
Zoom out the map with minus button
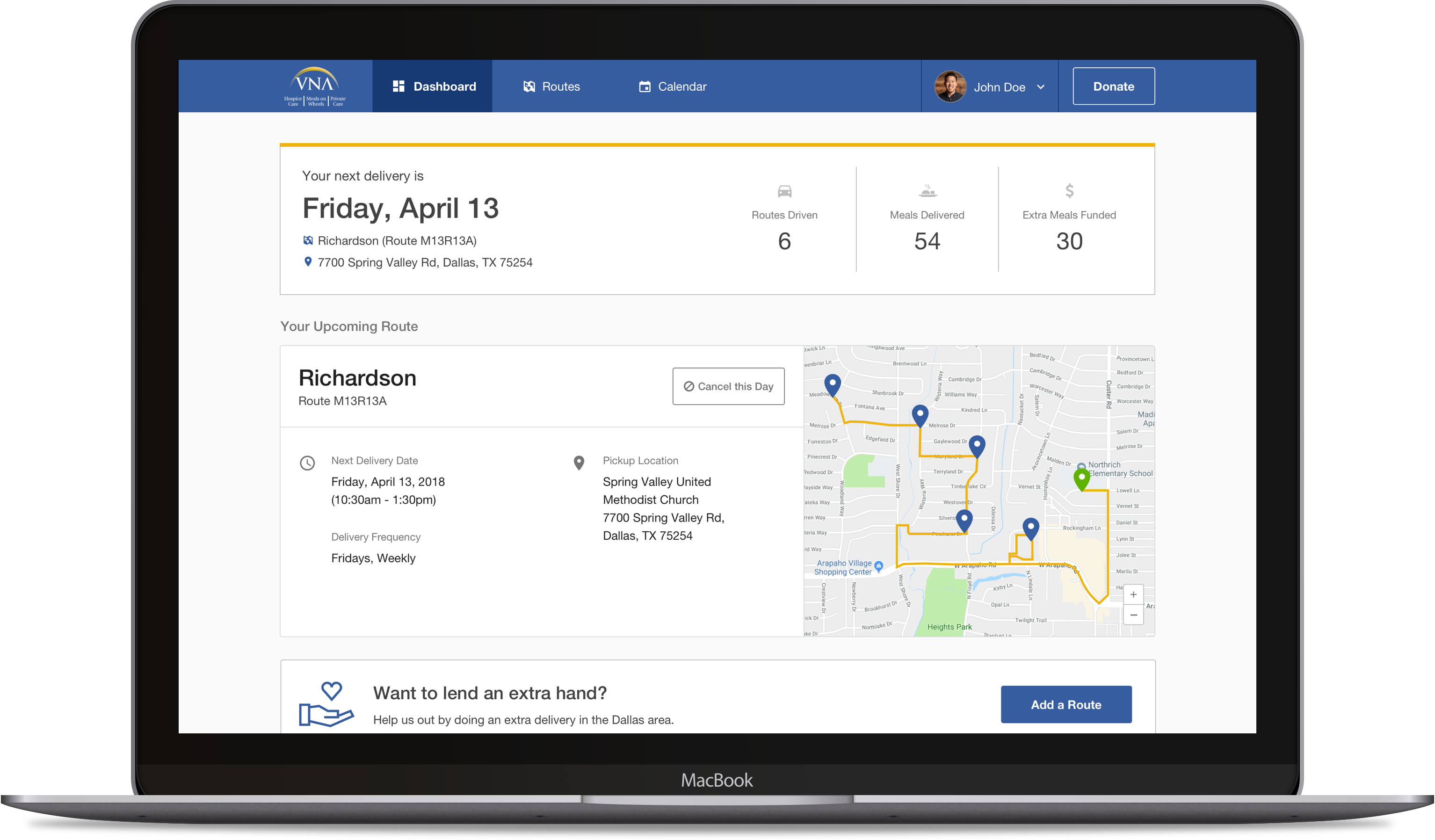[x=1133, y=615]
